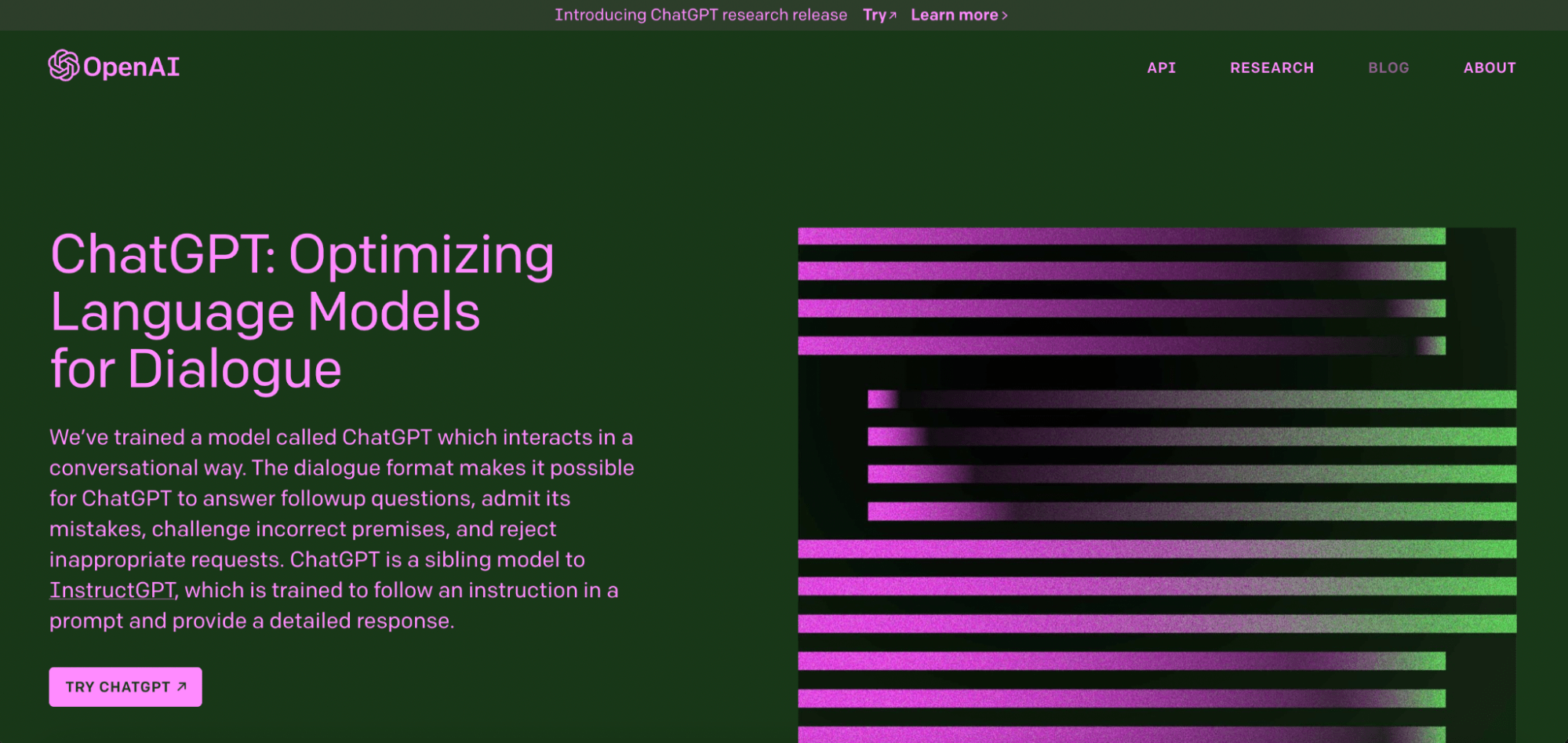
Task: Click the intro paragraph starting 'We've trained a model'
Action: click(342, 529)
